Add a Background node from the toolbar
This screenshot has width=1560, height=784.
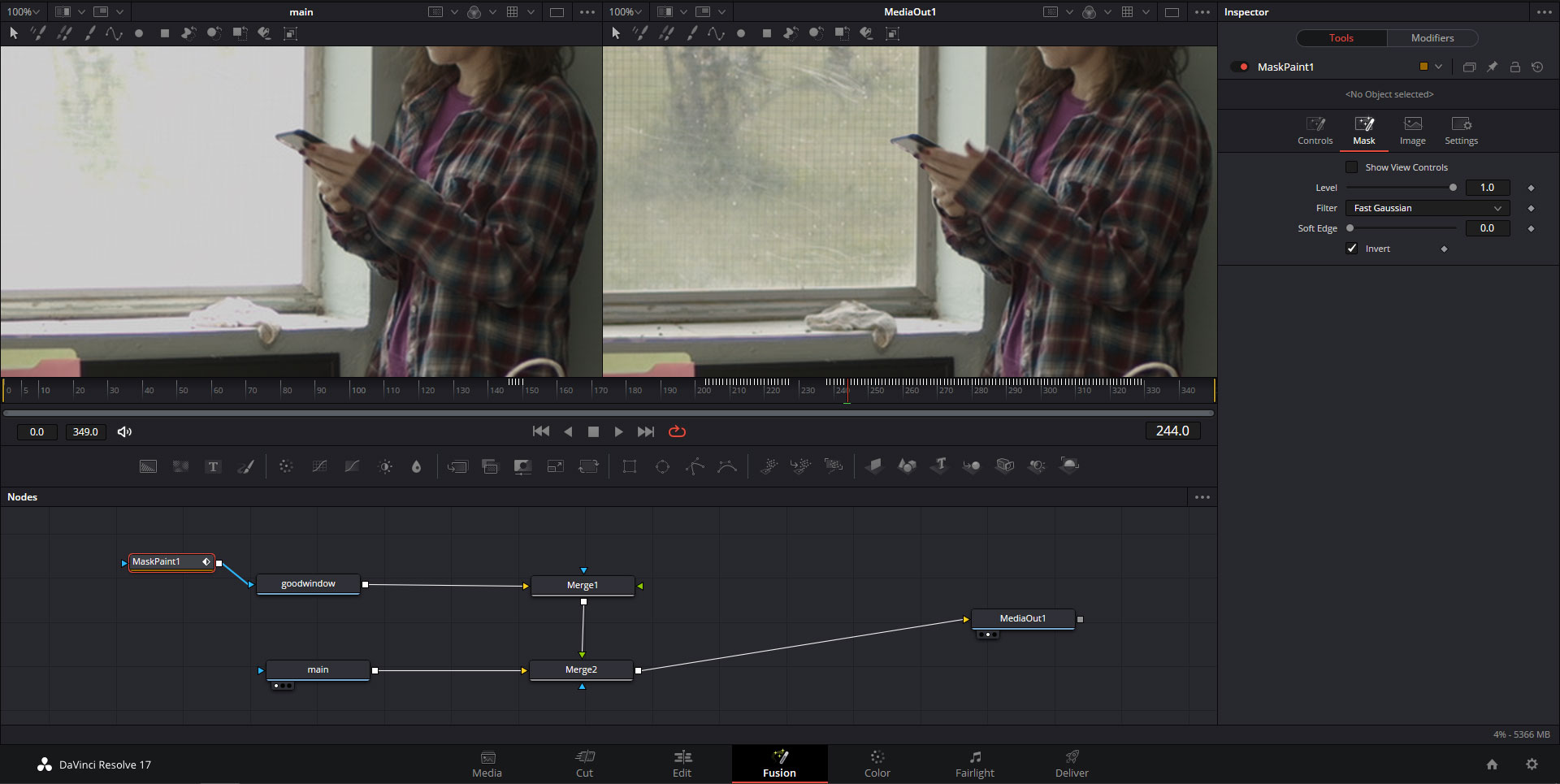click(x=148, y=466)
